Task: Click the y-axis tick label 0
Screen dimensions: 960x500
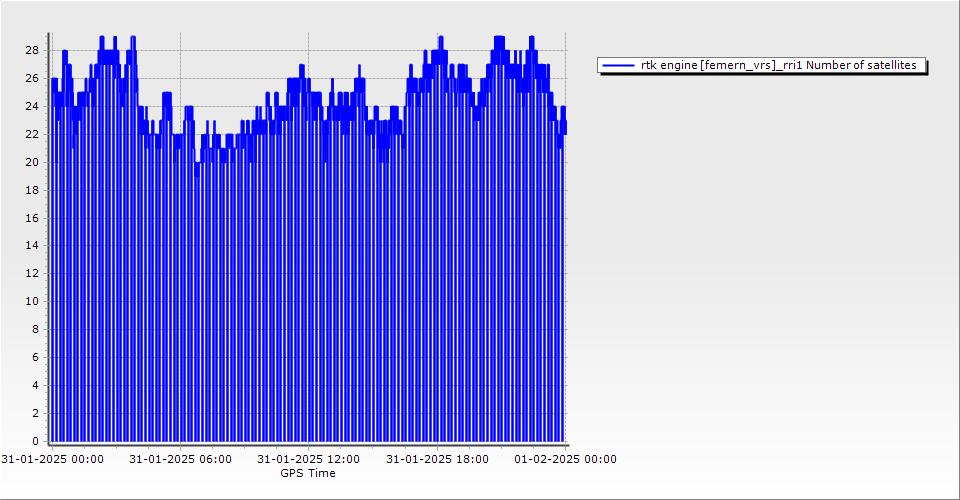Action: pyautogui.click(x=35, y=441)
